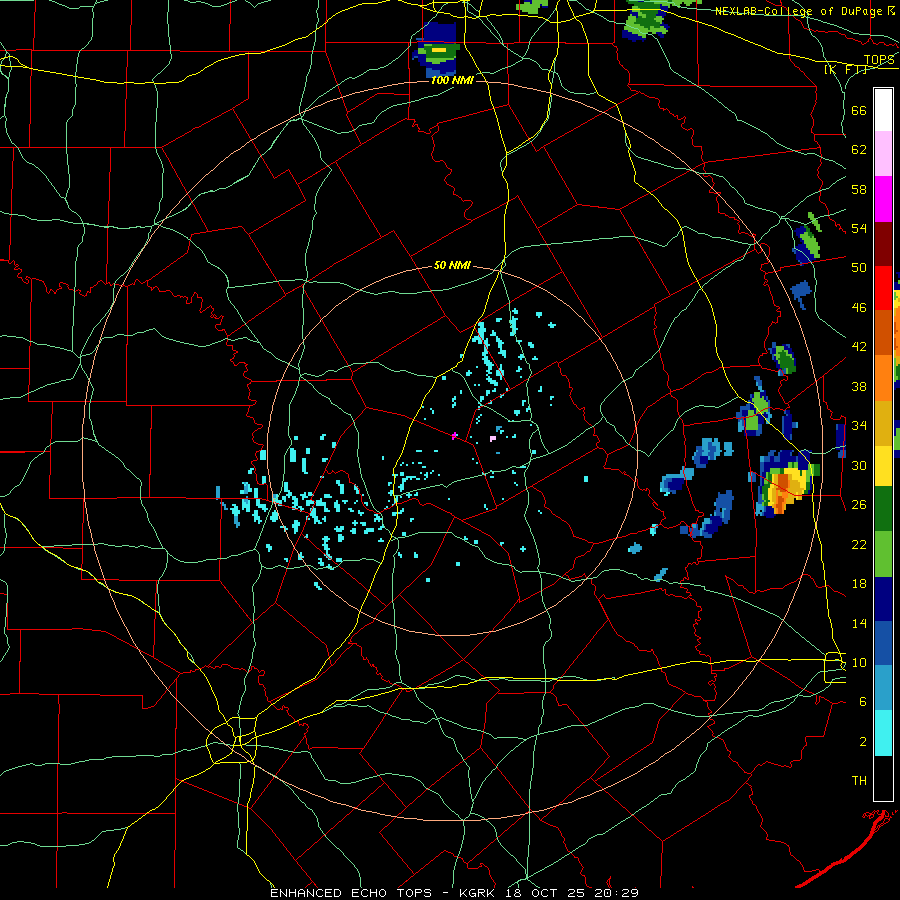
Task: Click the 62 label on the scale
Action: click(x=859, y=150)
